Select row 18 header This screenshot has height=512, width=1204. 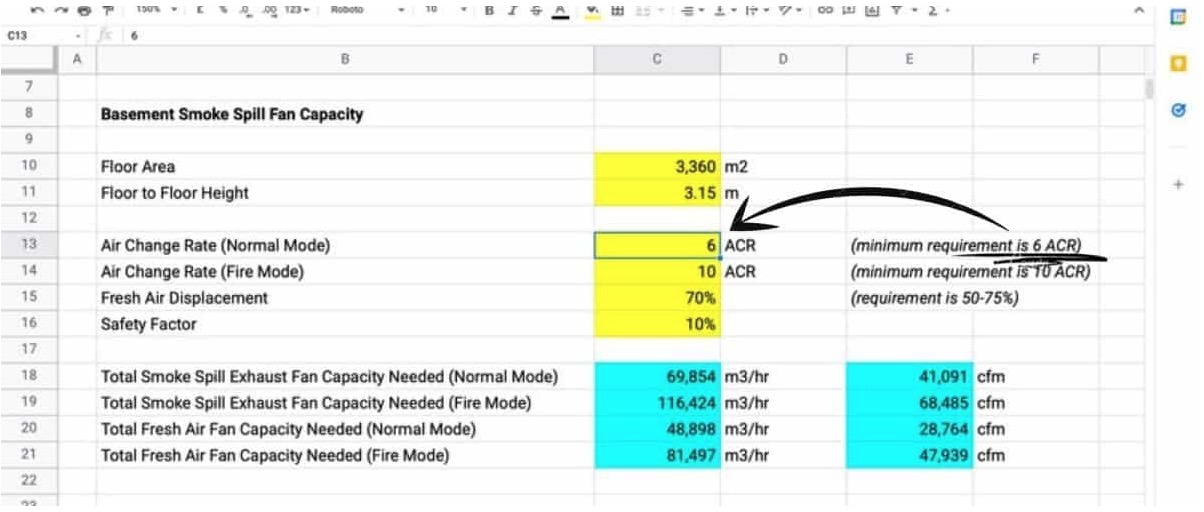pyautogui.click(x=28, y=376)
